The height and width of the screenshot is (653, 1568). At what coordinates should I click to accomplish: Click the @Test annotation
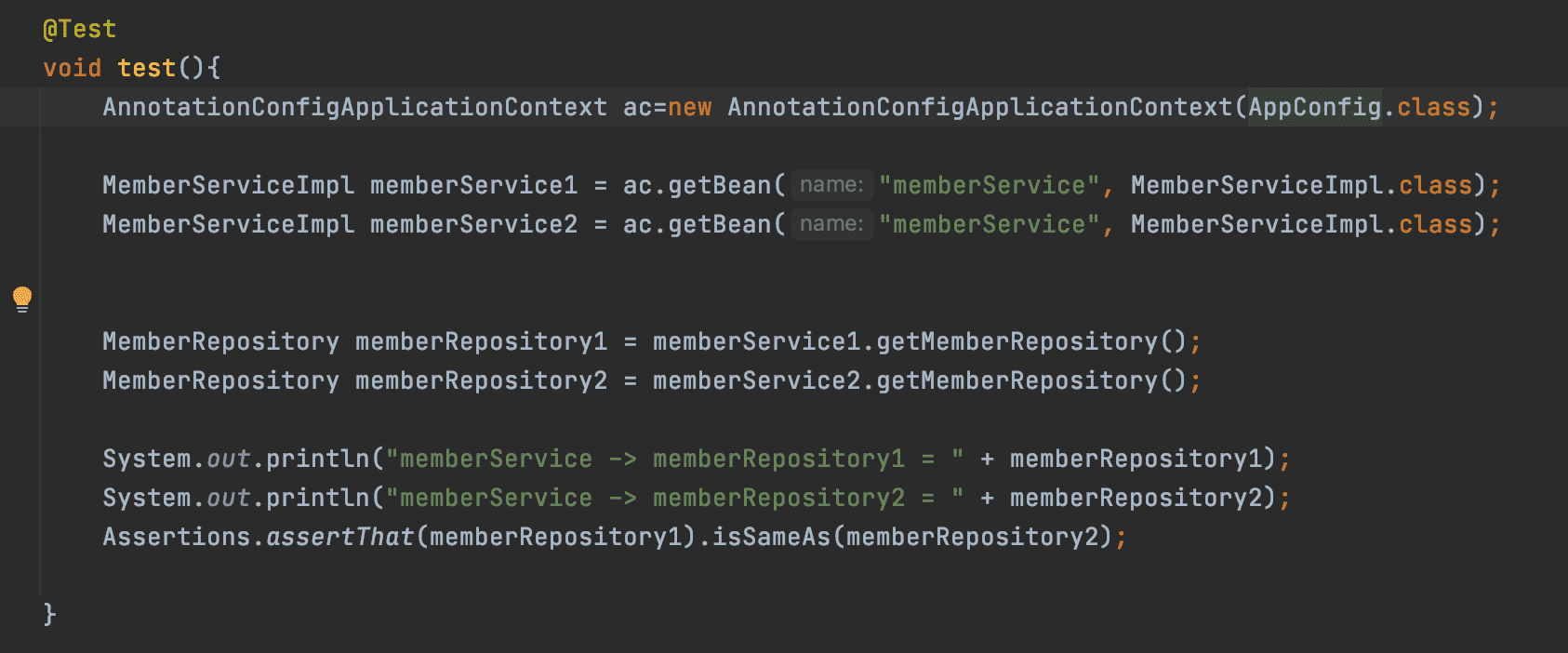(80, 30)
